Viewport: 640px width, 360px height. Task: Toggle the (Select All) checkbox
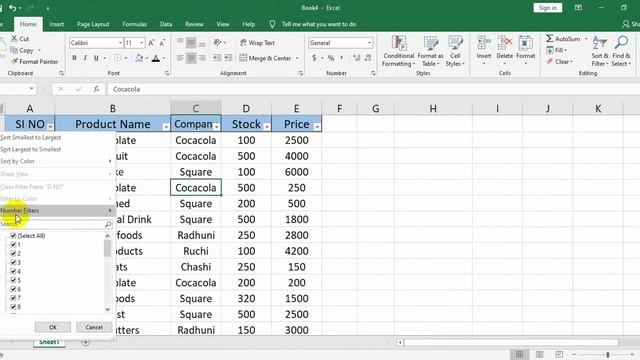[13, 236]
